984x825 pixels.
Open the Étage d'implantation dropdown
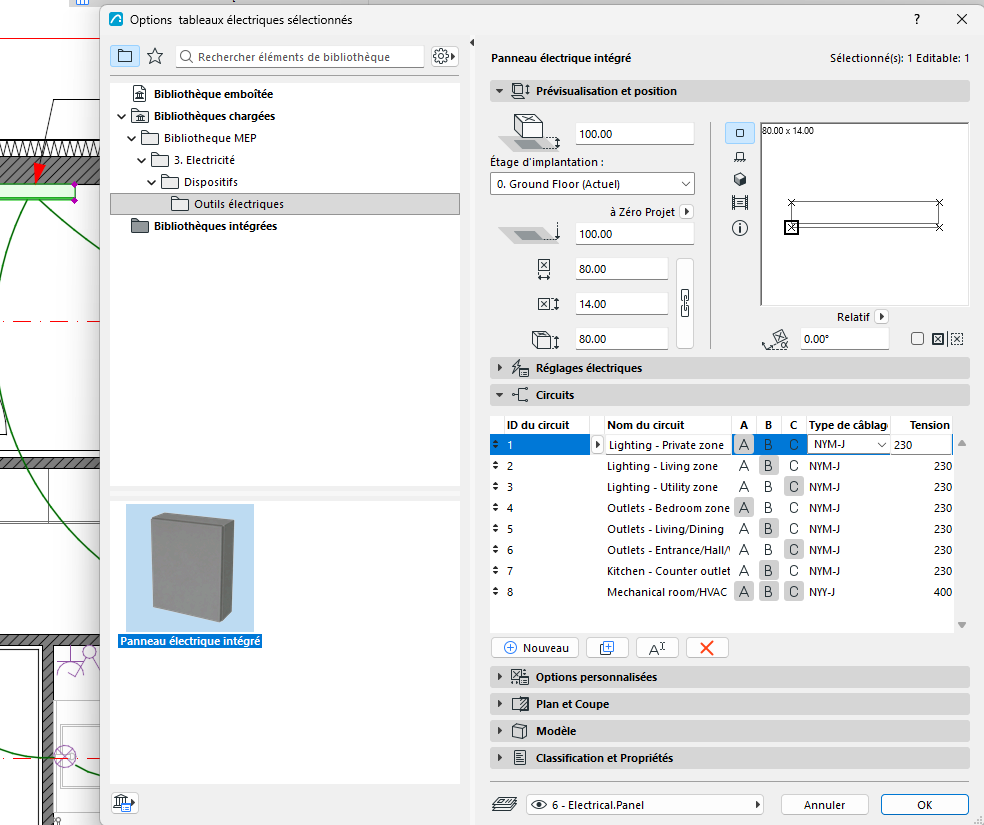click(x=592, y=184)
